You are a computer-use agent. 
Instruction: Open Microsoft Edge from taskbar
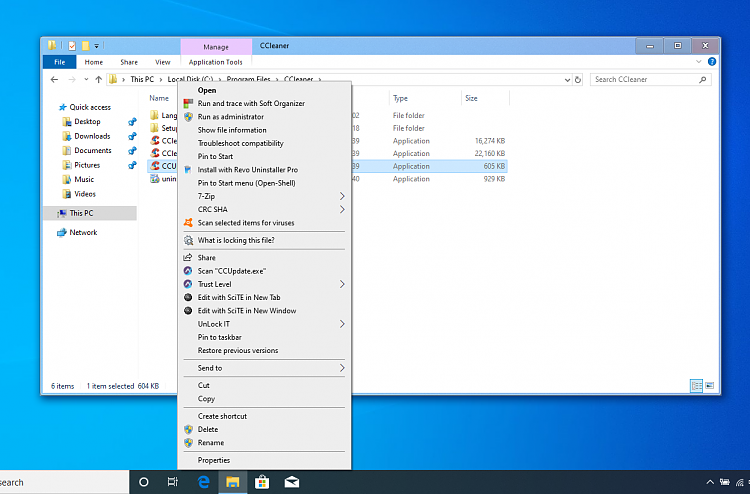204,482
